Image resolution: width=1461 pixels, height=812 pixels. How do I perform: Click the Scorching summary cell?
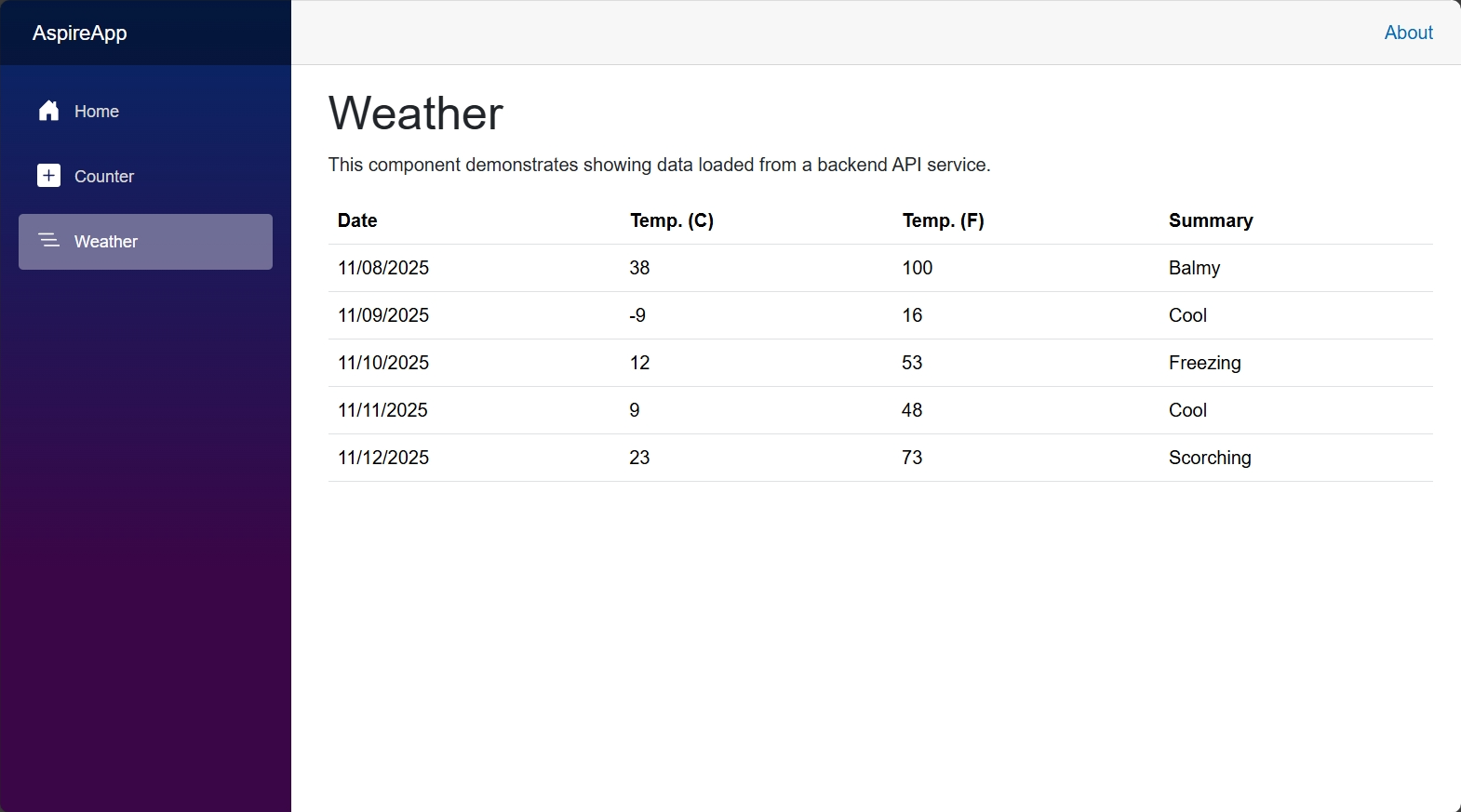1210,458
